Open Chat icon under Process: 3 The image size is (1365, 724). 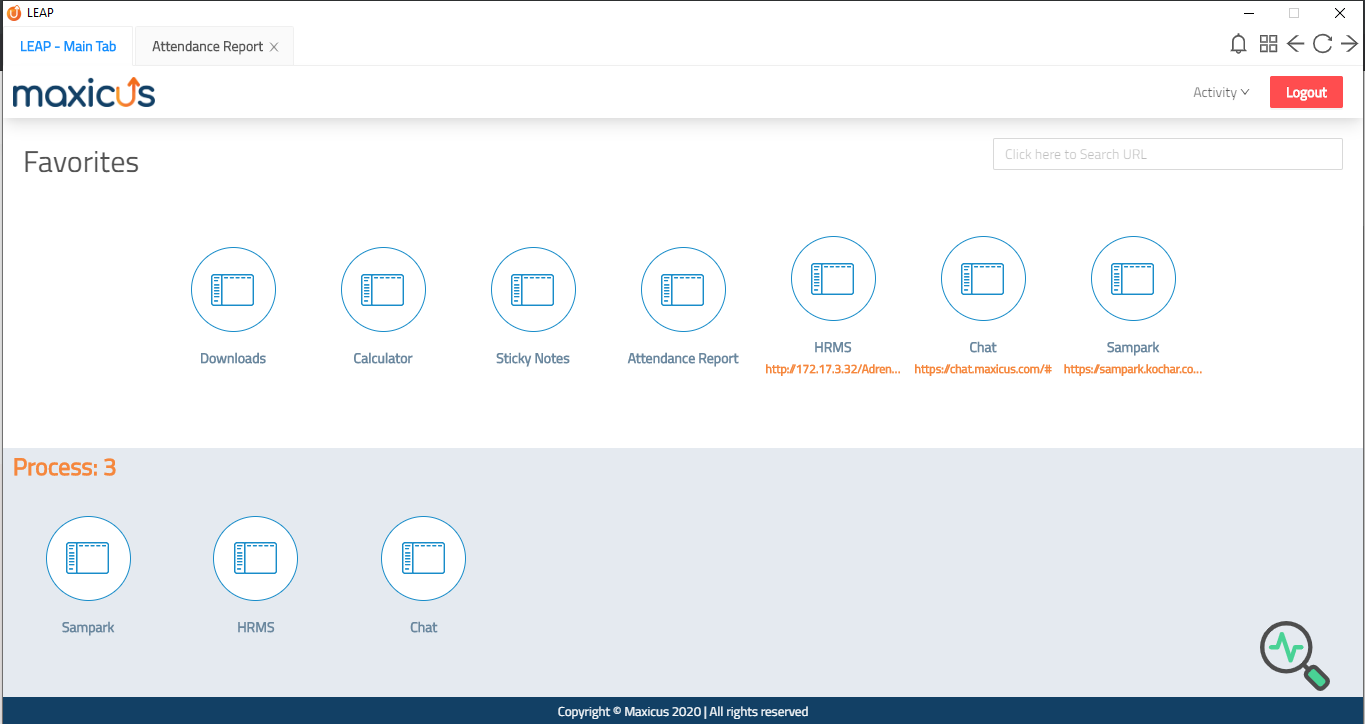[423, 558]
